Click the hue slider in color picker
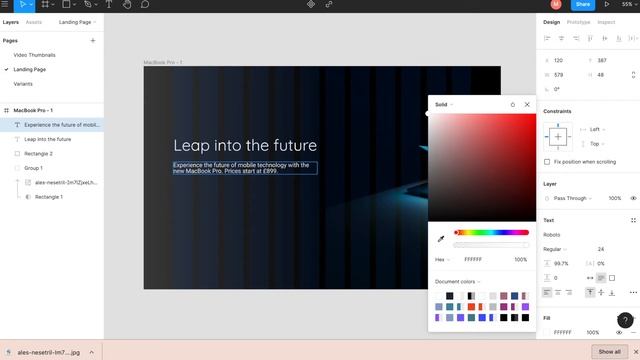Image resolution: width=640 pixels, height=360 pixels. pyautogui.click(x=491, y=233)
